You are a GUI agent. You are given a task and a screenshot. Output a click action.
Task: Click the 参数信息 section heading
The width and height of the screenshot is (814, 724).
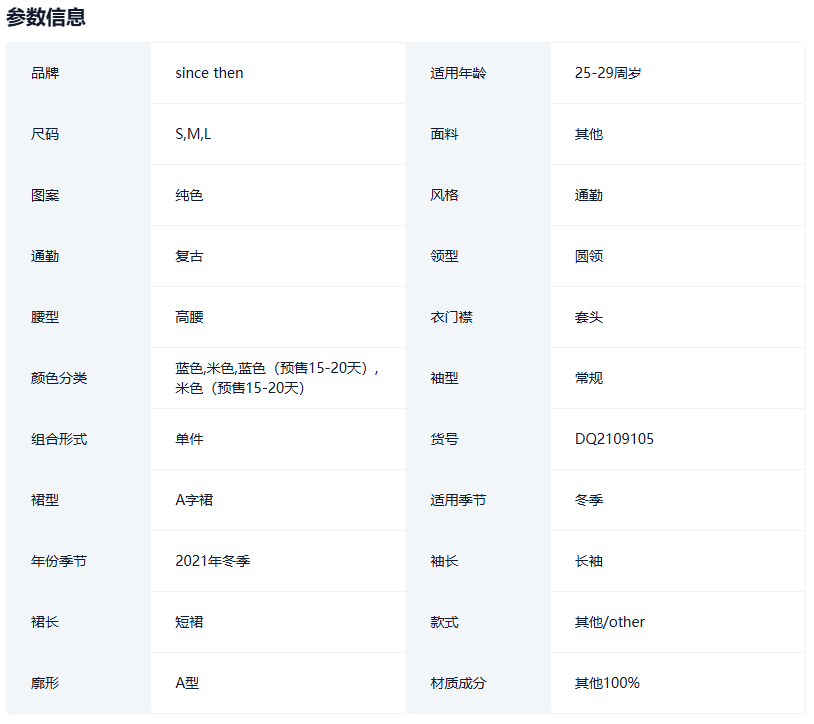point(46,17)
